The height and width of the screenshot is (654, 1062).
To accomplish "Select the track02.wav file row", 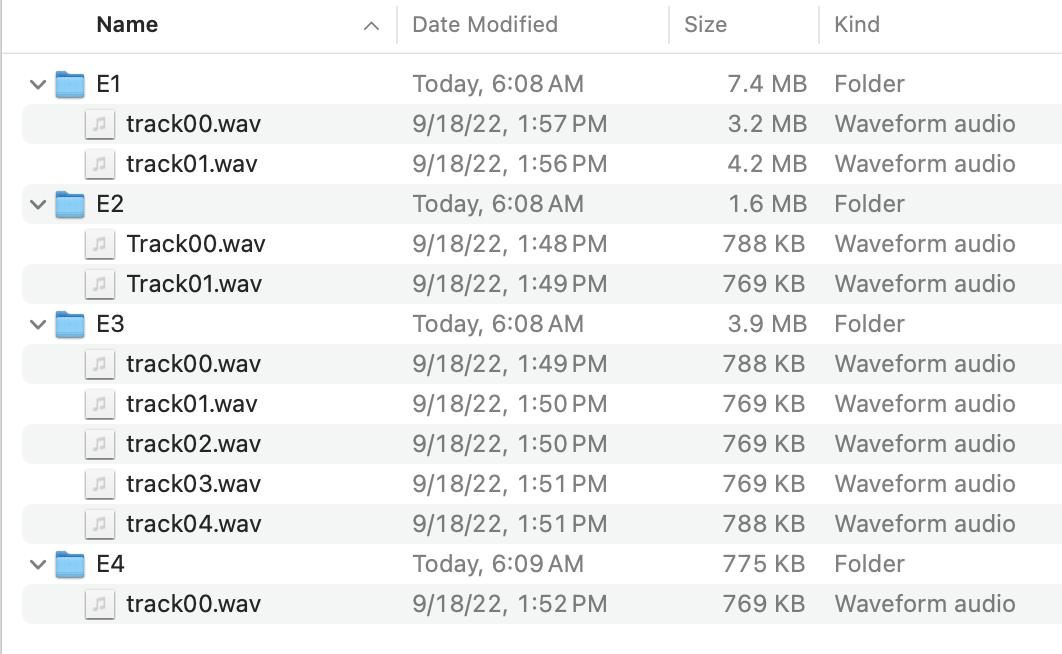I will (x=193, y=444).
